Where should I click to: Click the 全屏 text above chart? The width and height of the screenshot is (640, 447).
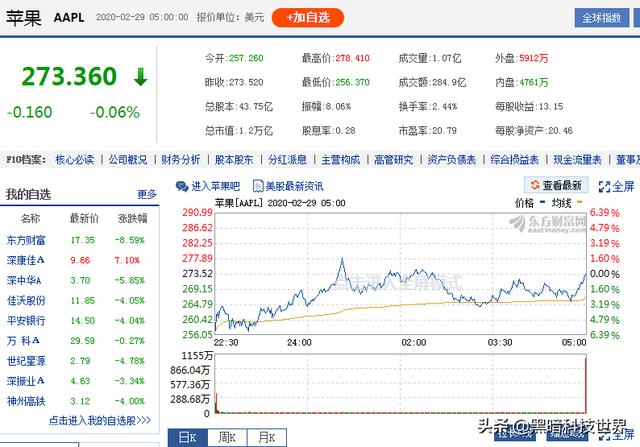(x=623, y=187)
